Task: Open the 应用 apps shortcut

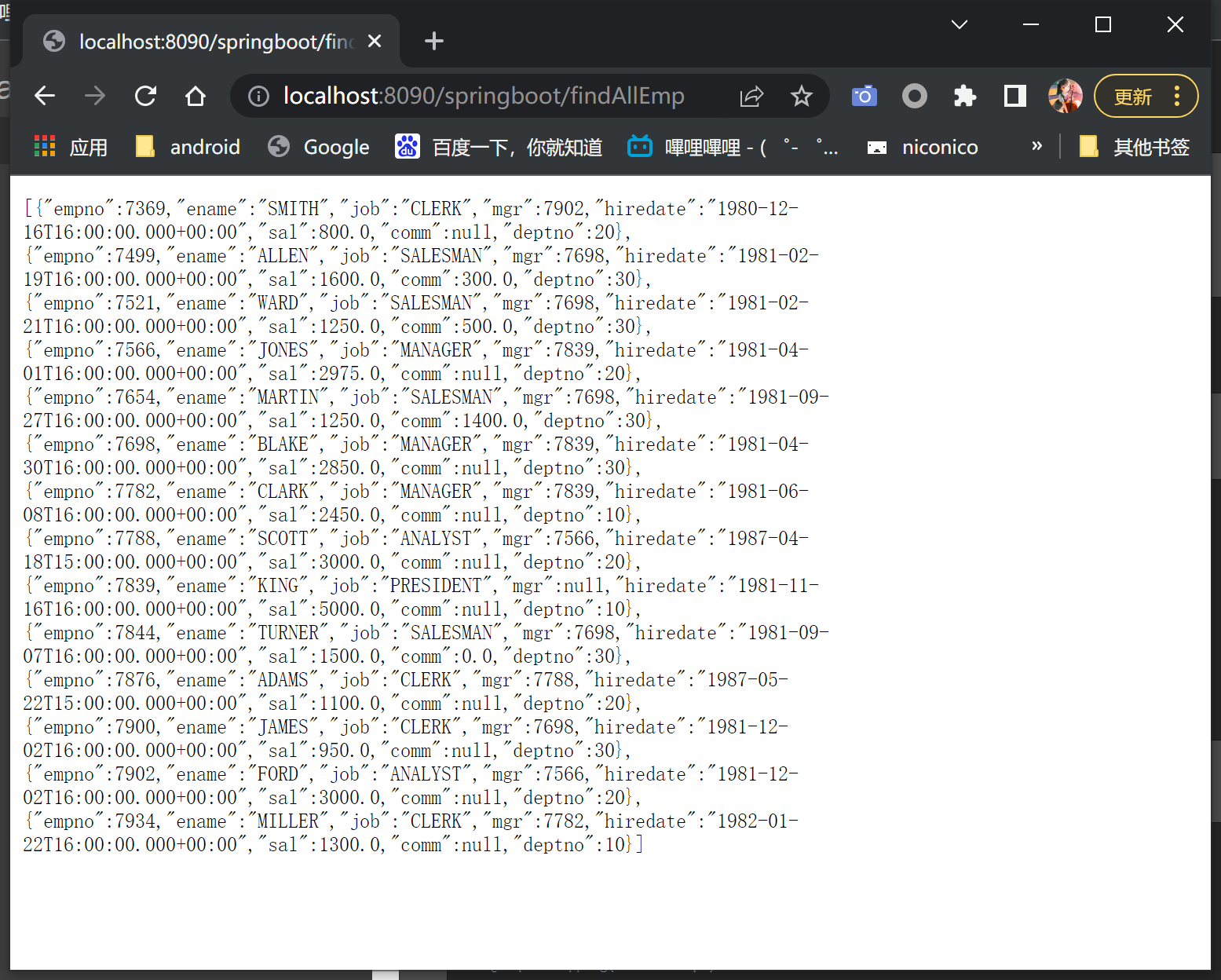Action: coord(71,147)
